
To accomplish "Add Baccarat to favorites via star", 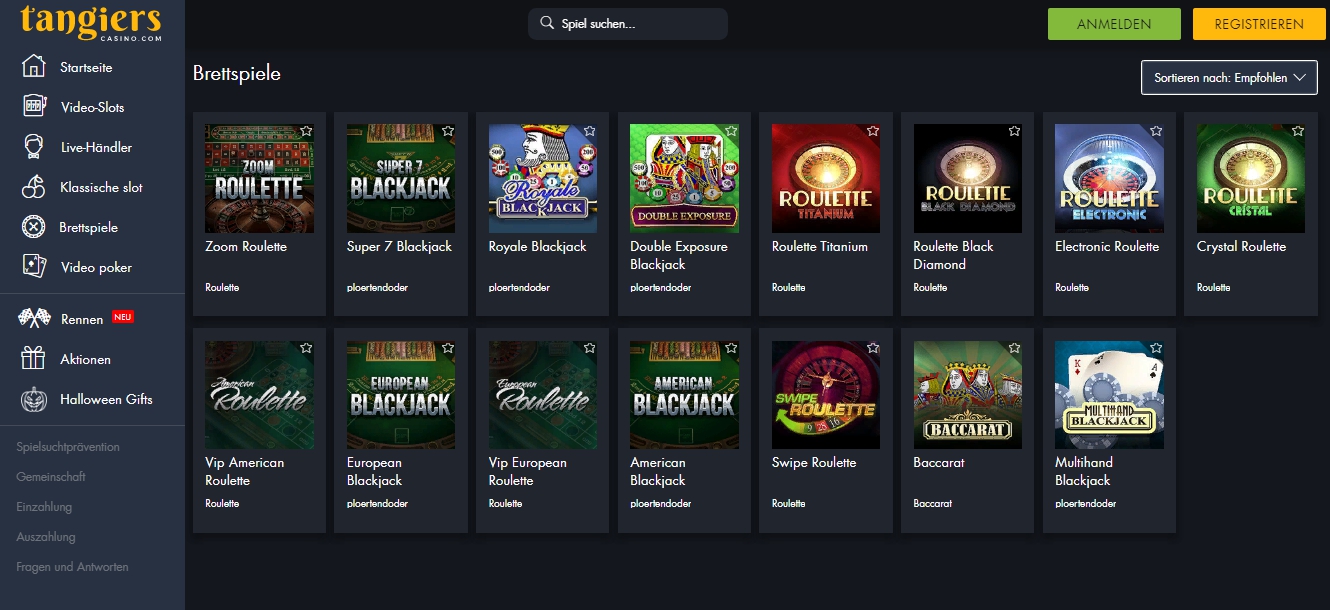I will coord(1015,348).
